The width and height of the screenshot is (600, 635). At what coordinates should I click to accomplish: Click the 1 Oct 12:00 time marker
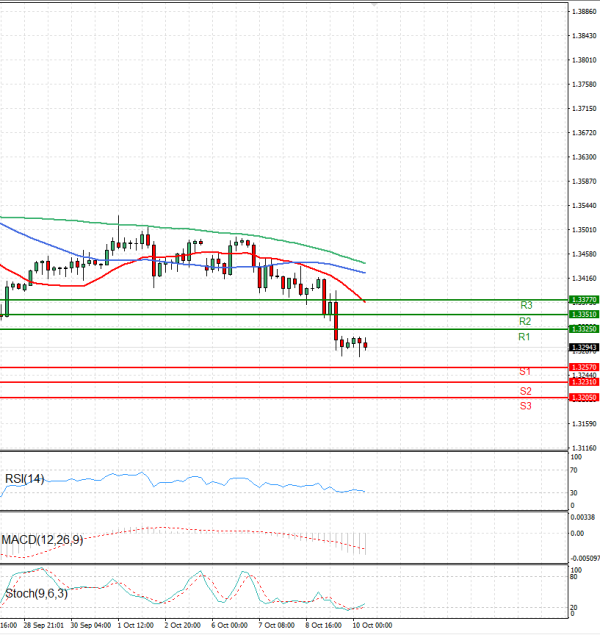coord(134,624)
